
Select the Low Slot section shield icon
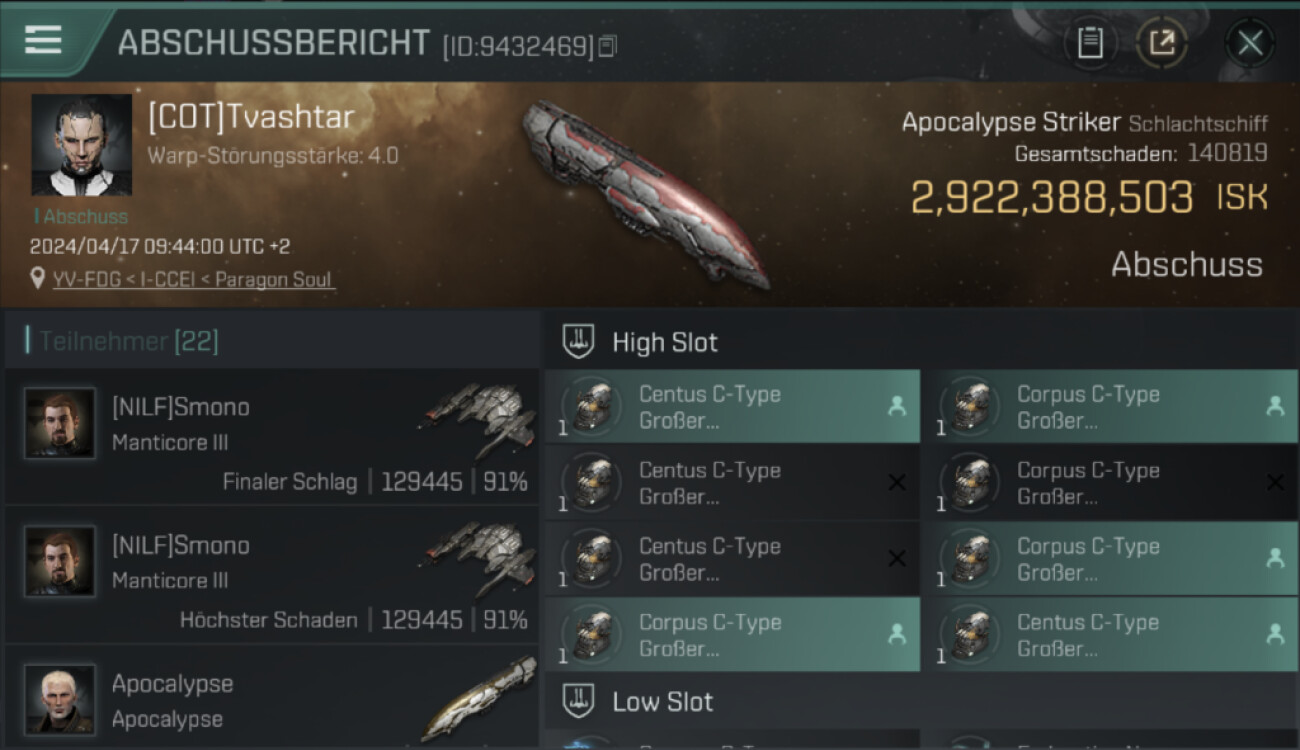(x=578, y=701)
